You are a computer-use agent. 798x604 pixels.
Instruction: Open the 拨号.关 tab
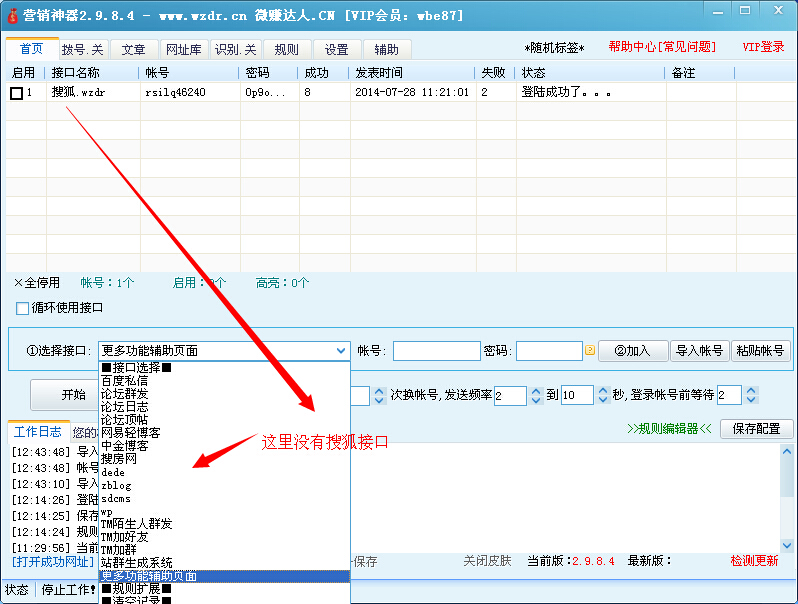tap(82, 49)
